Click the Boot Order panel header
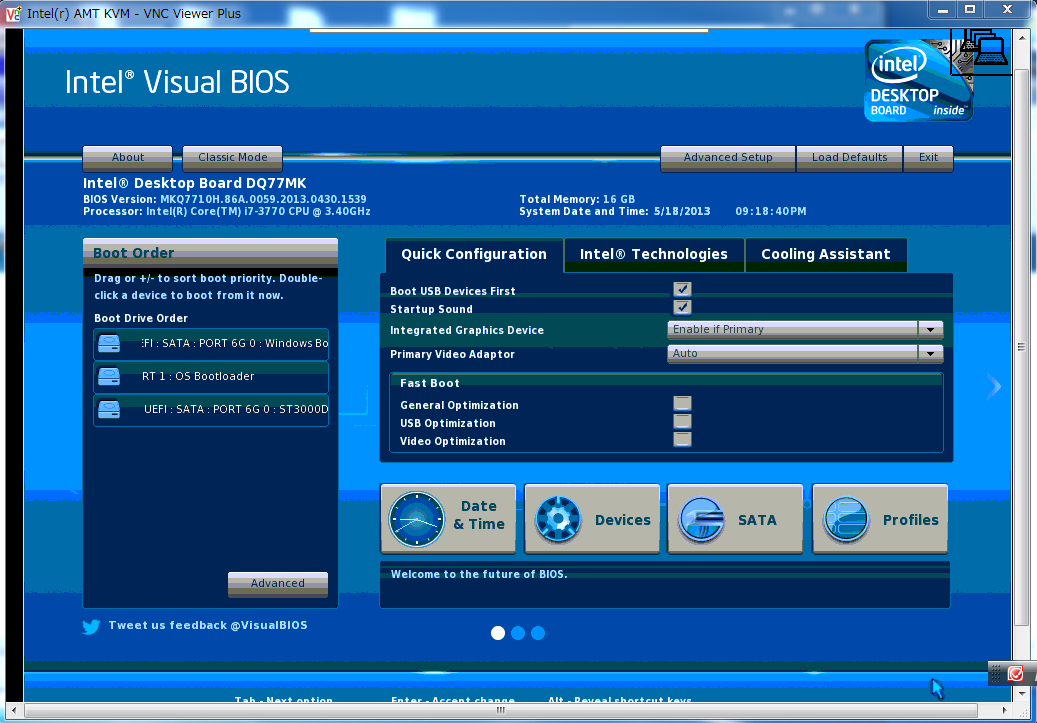1037x723 pixels. coord(210,253)
